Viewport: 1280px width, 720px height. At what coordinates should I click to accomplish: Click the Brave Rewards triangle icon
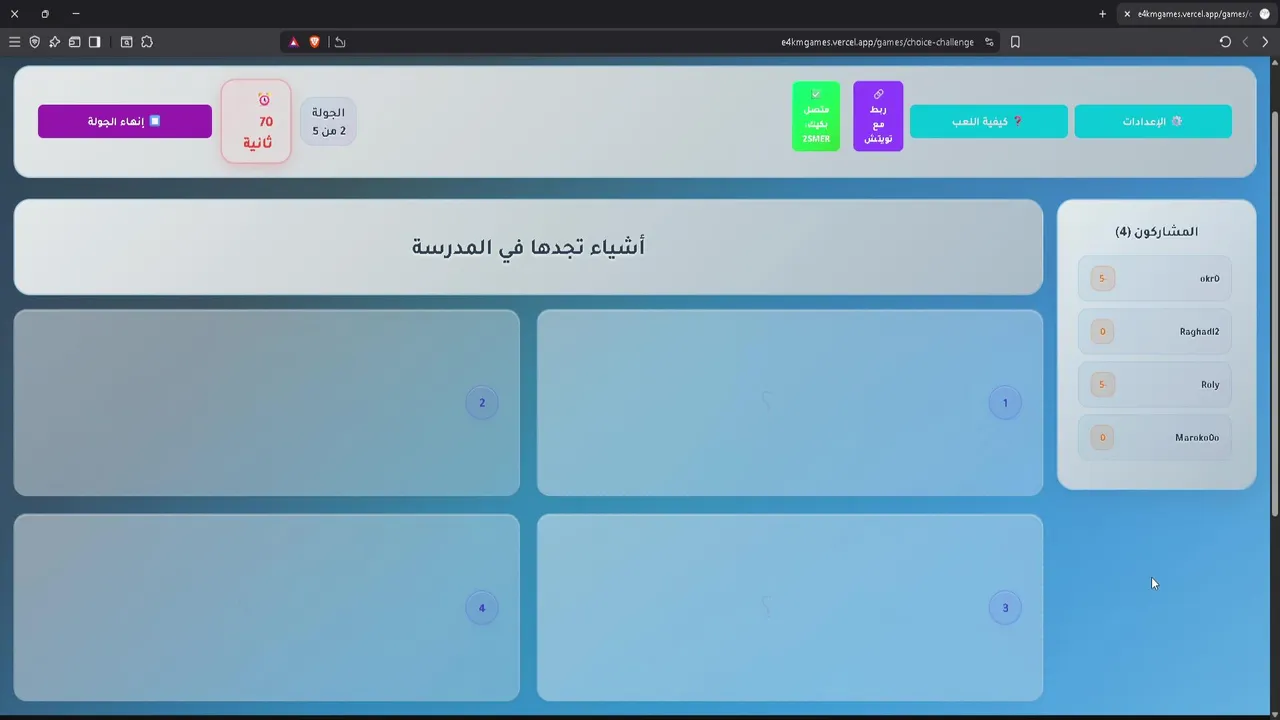point(294,42)
